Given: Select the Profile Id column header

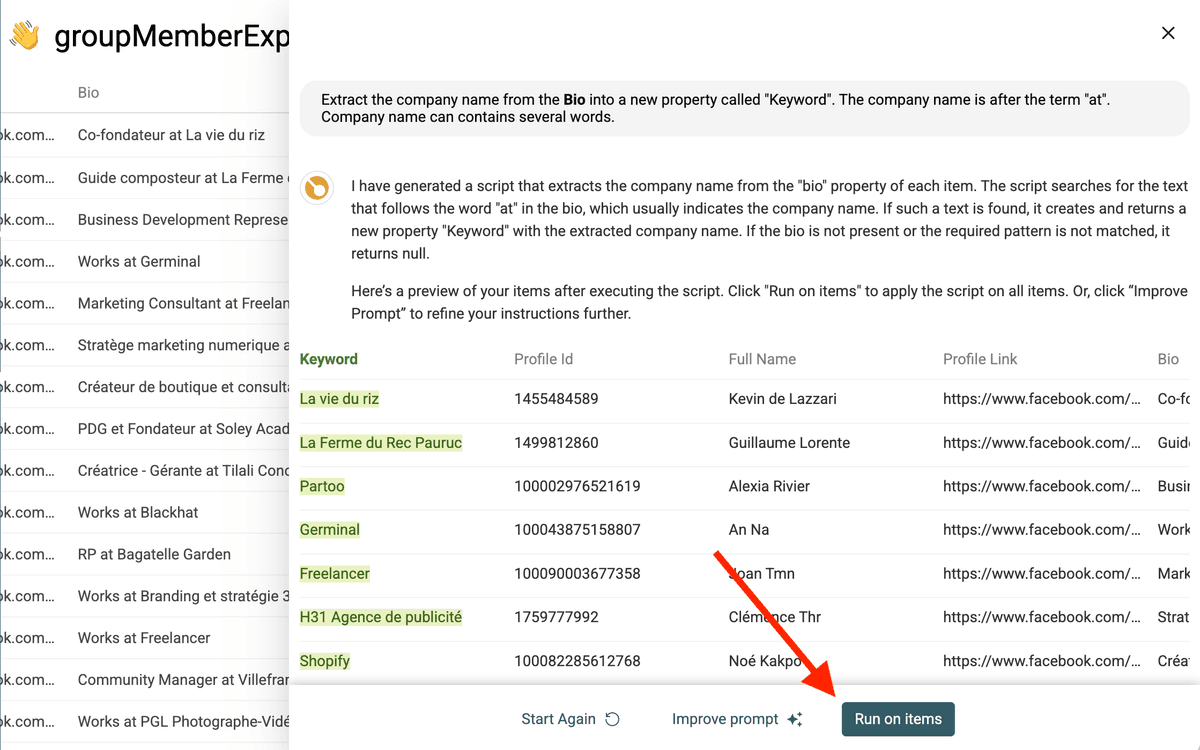Looking at the screenshot, I should [543, 359].
